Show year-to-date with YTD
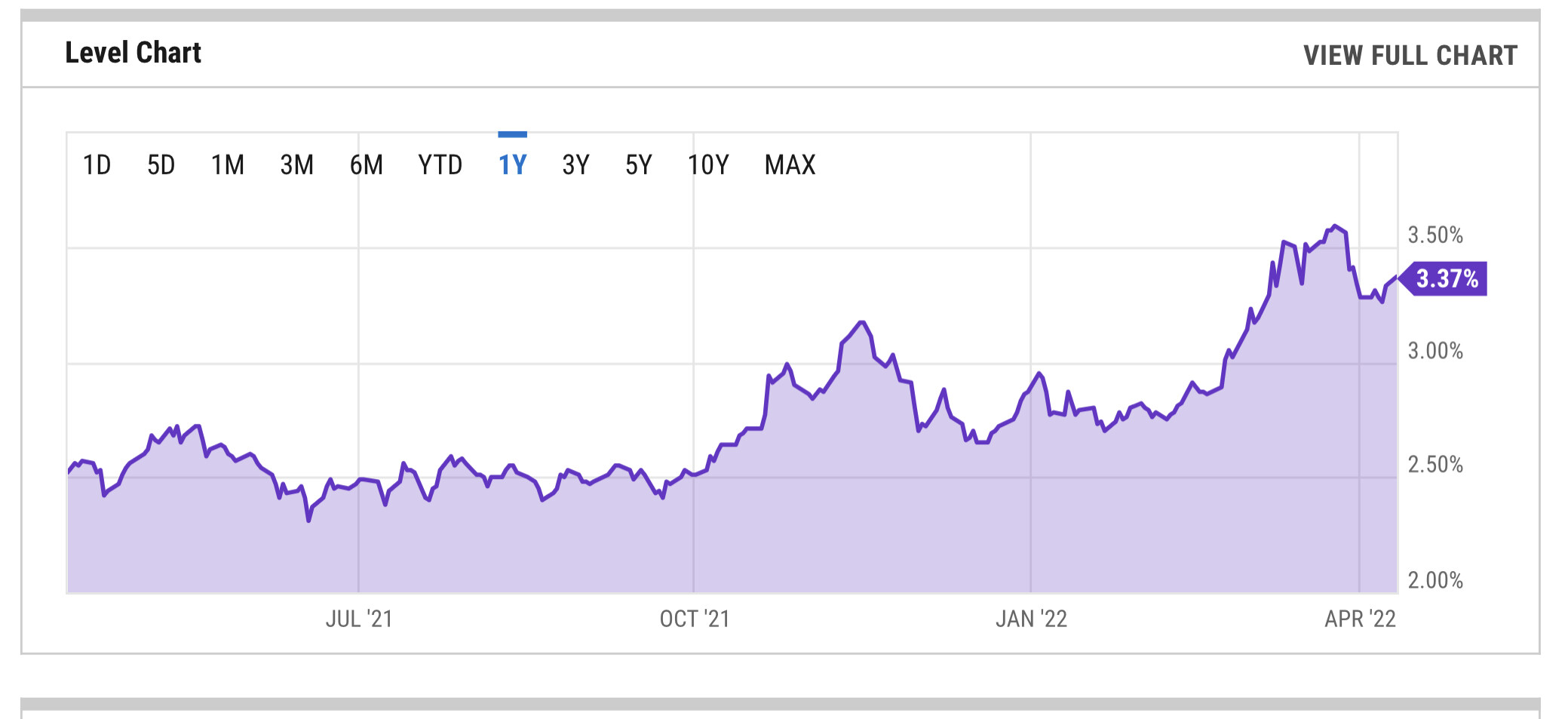 [x=440, y=164]
